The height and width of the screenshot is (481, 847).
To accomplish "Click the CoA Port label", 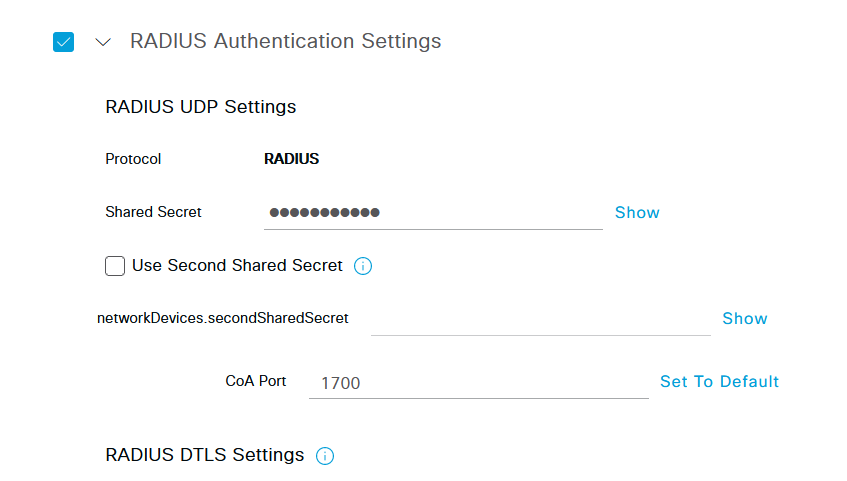I will (256, 381).
